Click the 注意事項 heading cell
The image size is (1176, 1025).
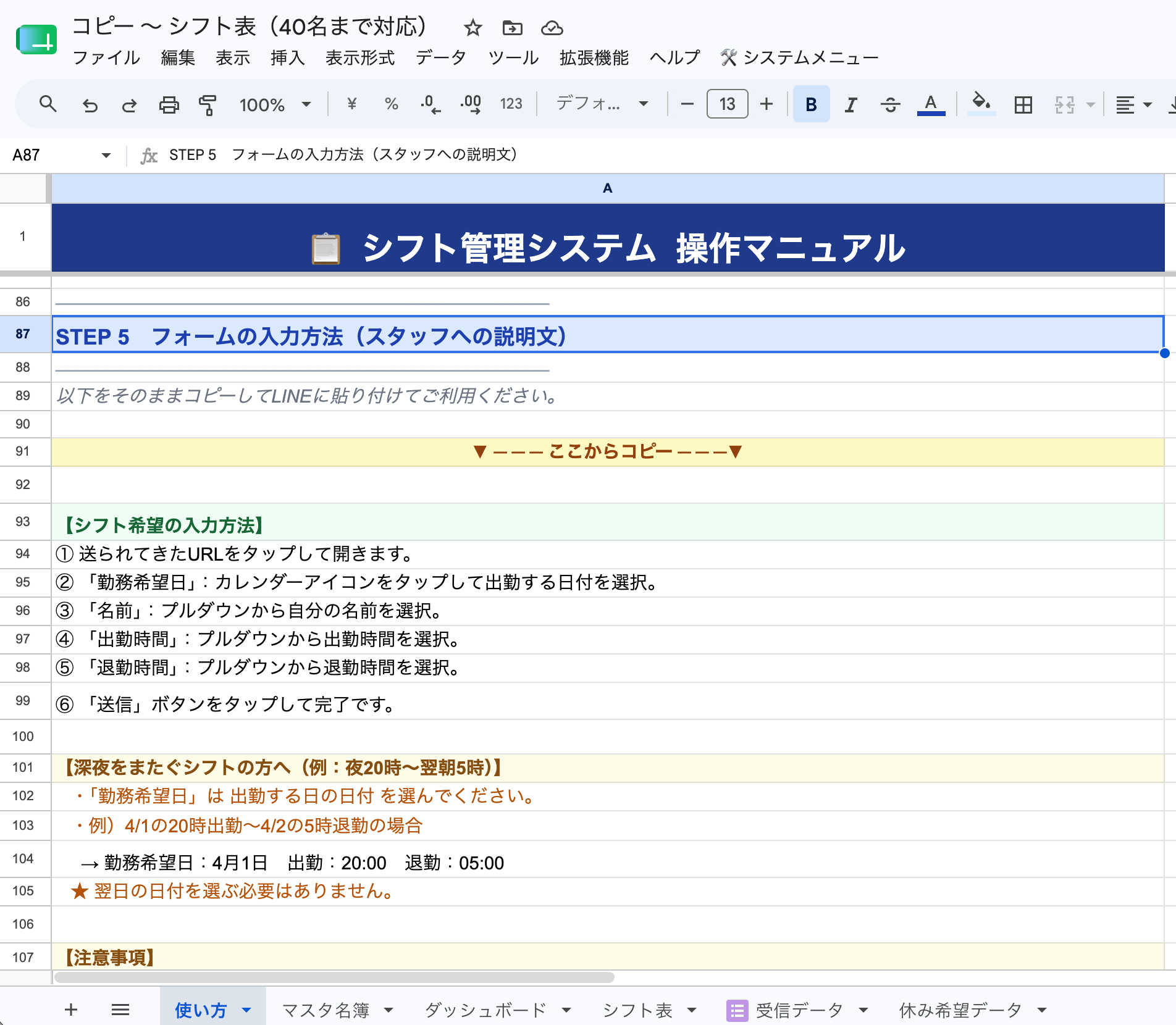pos(608,956)
